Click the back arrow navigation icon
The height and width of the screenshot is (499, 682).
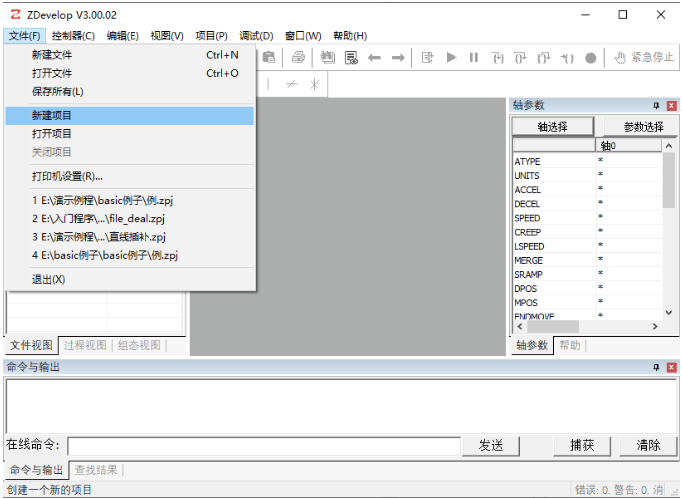click(x=374, y=57)
